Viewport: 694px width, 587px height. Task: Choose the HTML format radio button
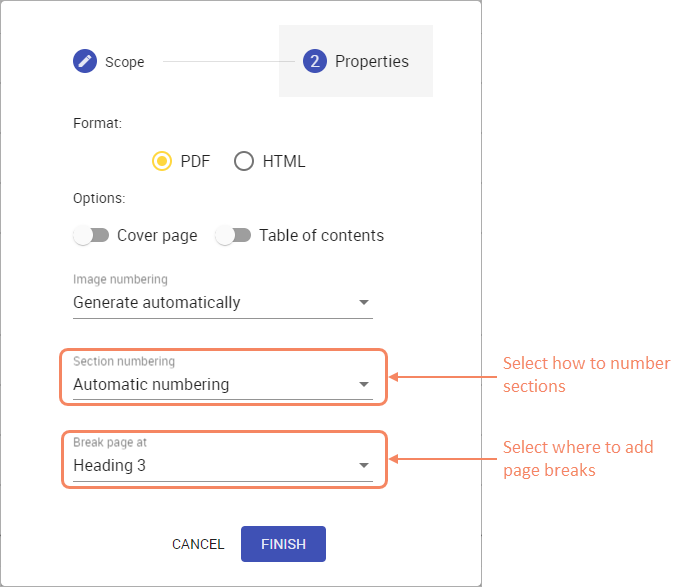244,161
